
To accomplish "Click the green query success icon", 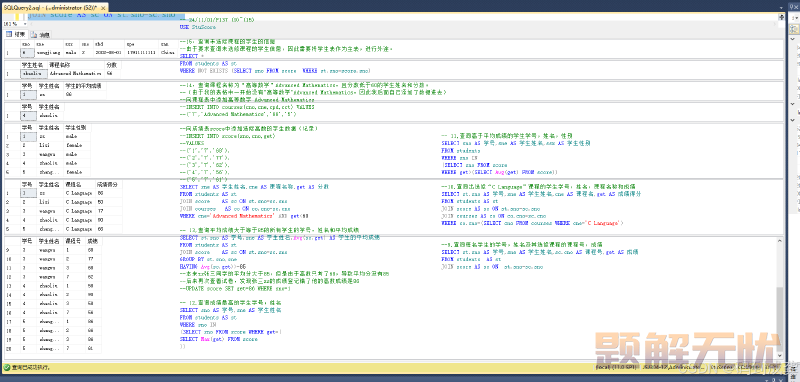I will 6,367.
